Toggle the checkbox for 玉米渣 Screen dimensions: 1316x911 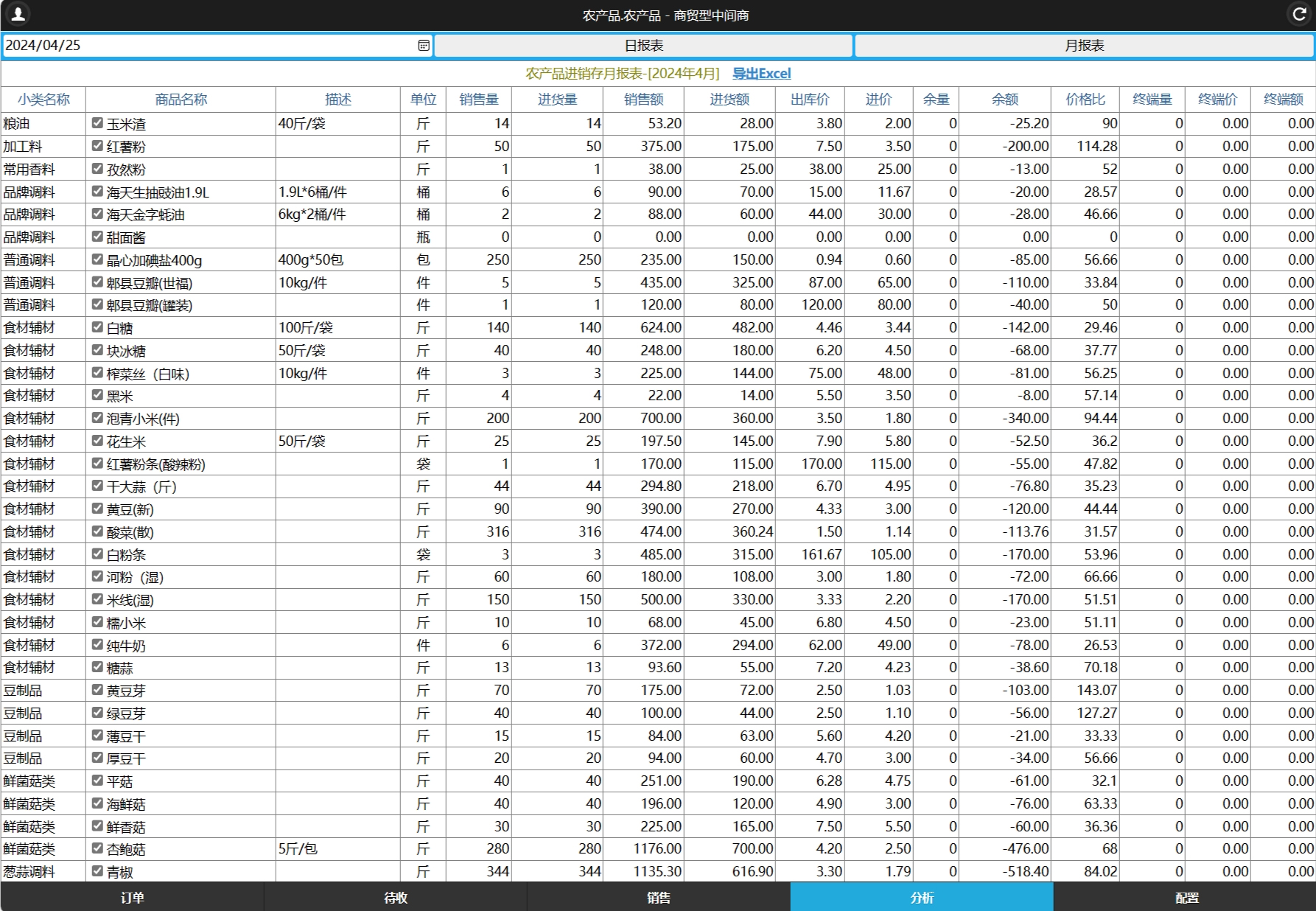tap(97, 123)
